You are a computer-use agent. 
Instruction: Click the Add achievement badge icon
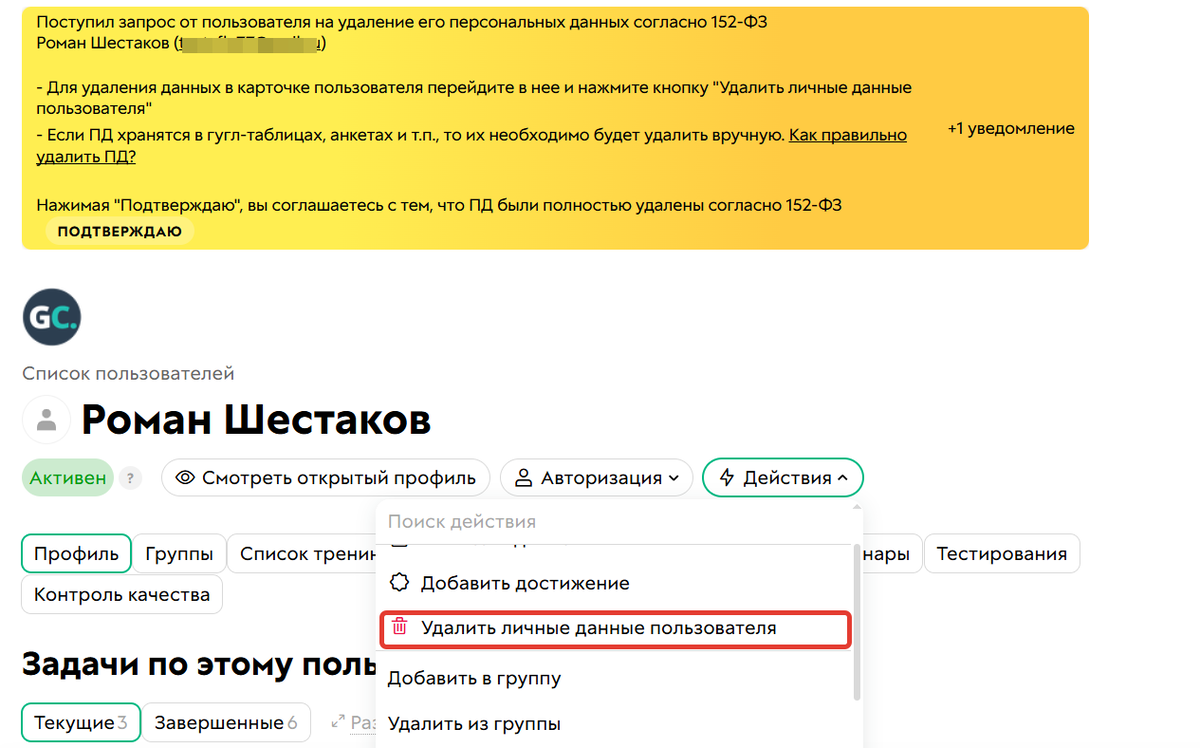[x=400, y=582]
